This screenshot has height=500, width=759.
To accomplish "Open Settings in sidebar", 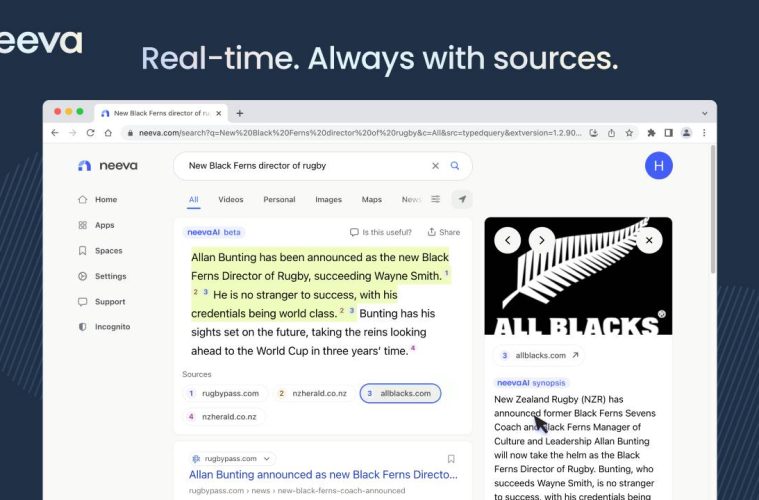I will (102, 276).
